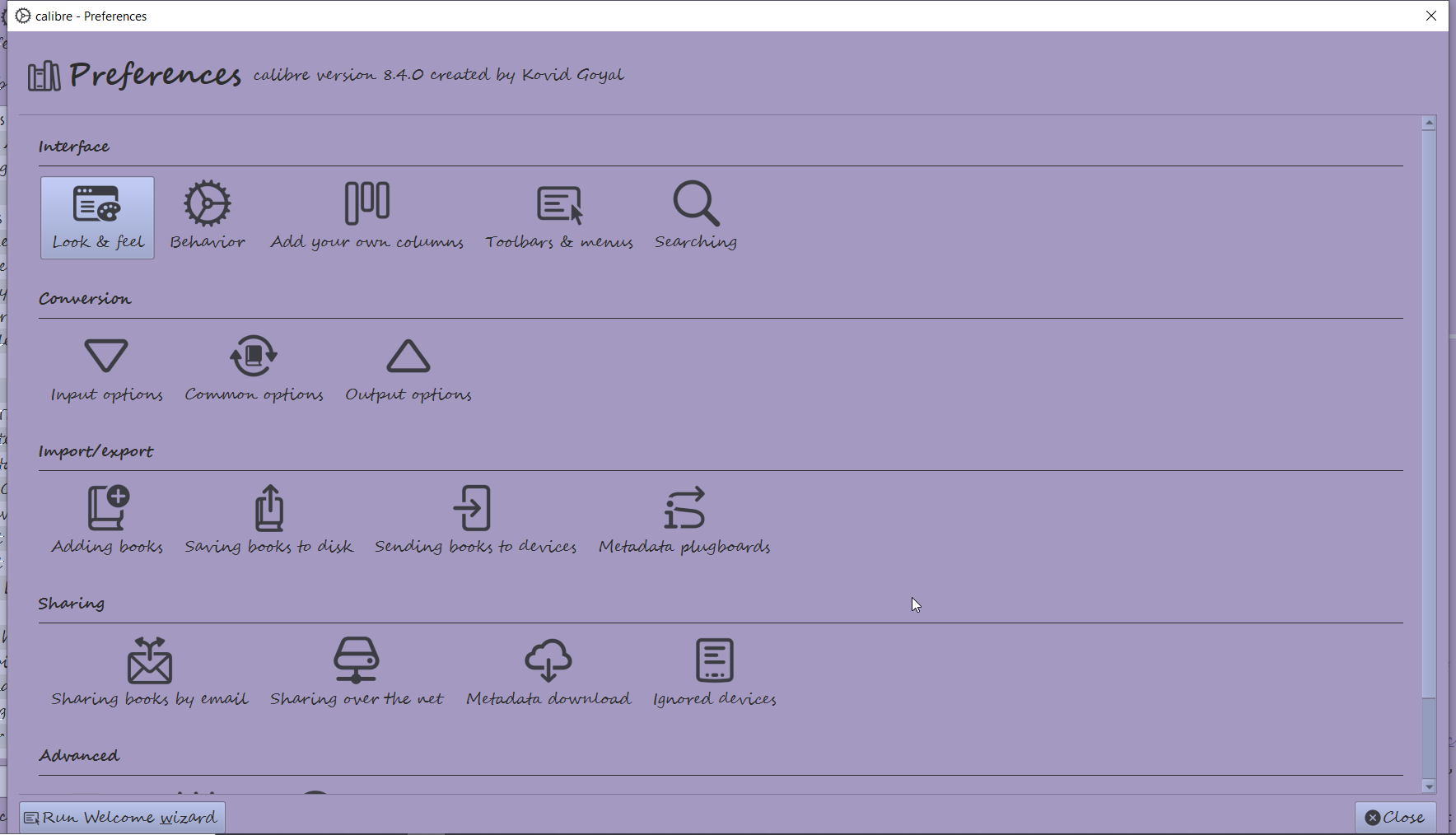Open conversion Output options
Image resolution: width=1456 pixels, height=835 pixels.
point(408,370)
